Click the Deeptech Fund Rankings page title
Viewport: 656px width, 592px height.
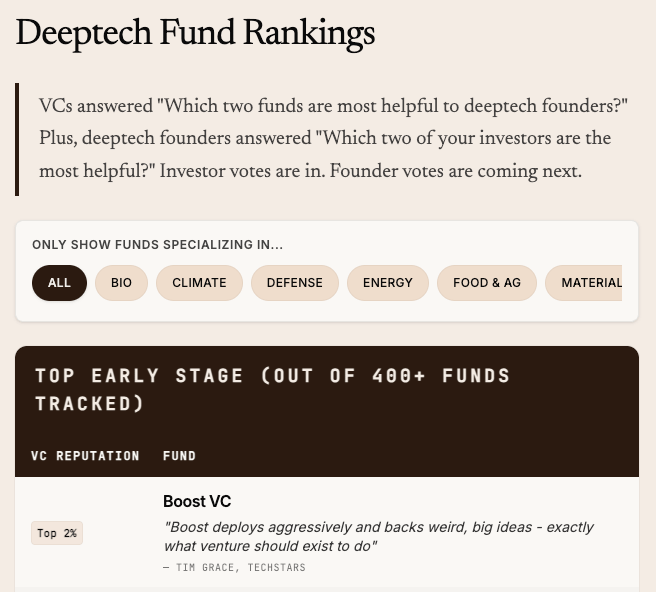195,33
